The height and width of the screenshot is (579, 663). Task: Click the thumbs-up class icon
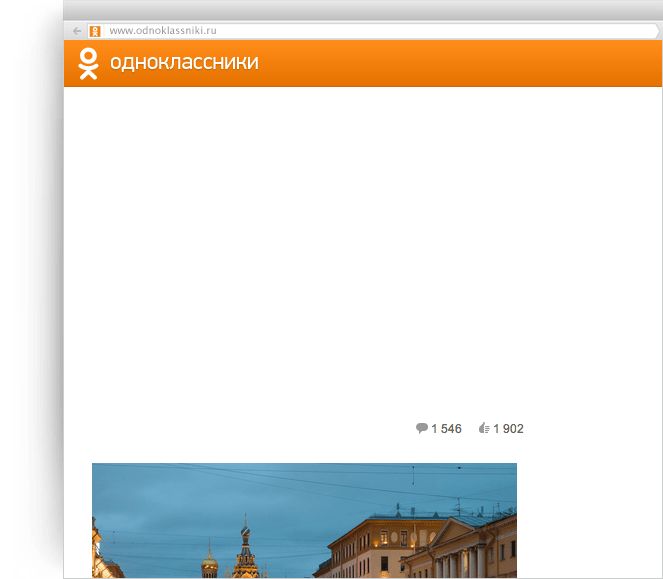484,428
